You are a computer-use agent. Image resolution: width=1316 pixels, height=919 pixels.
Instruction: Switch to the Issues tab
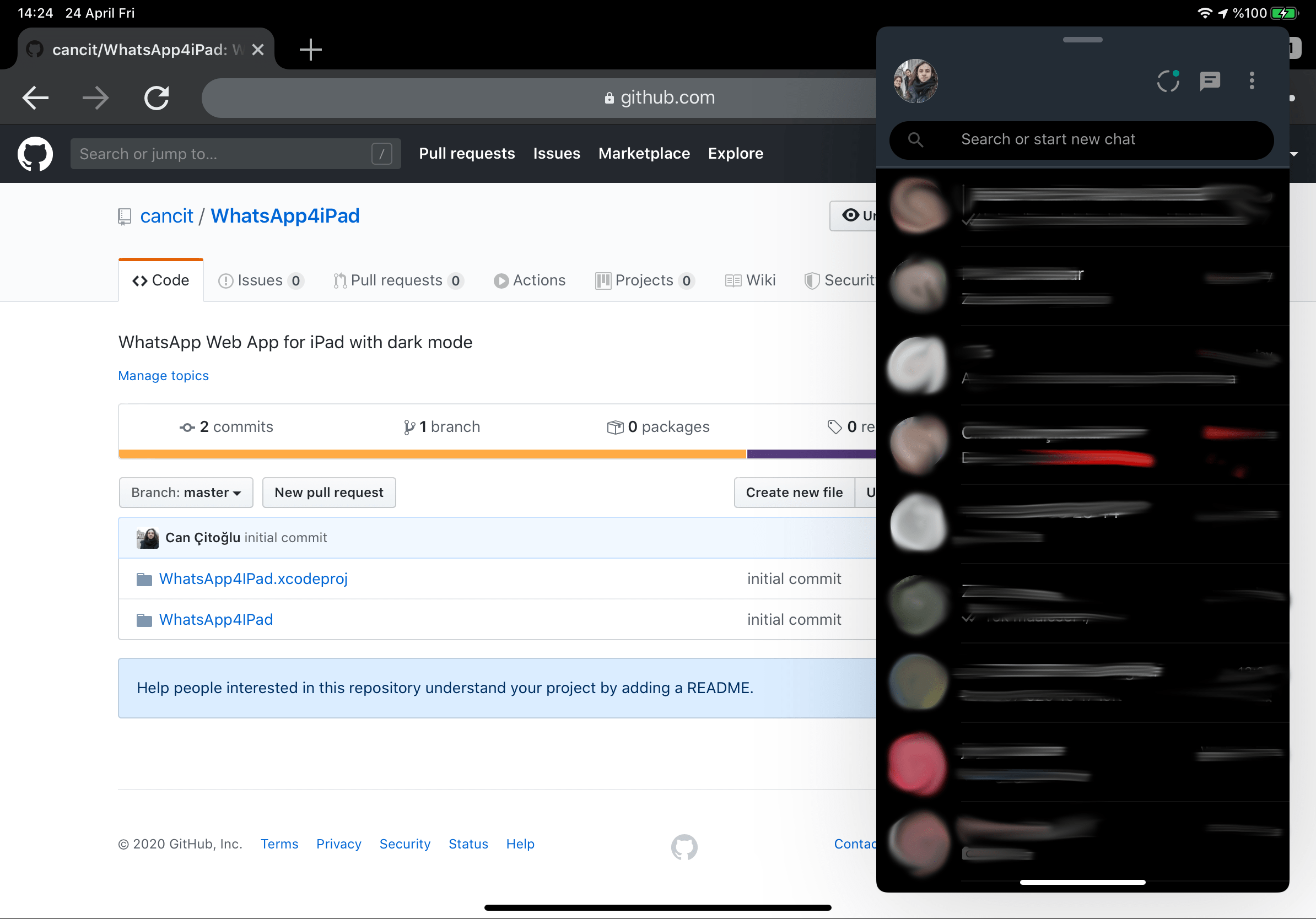point(261,280)
